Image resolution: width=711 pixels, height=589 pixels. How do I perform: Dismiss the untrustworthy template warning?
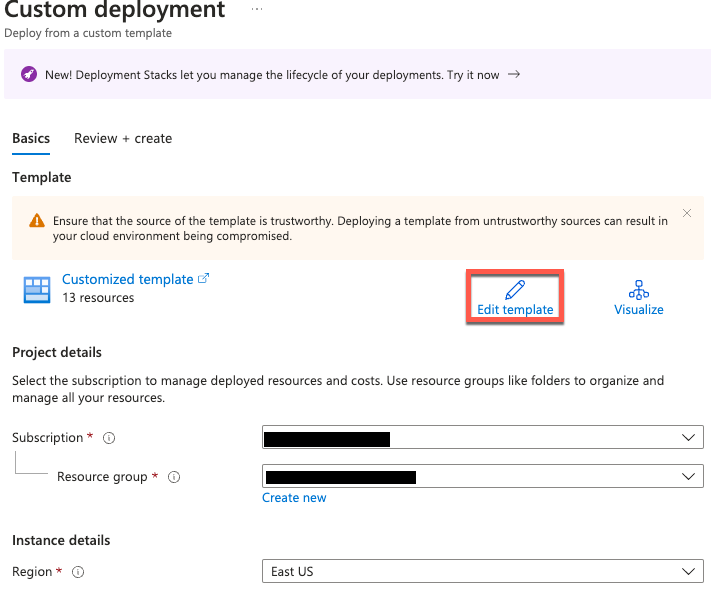tap(687, 213)
